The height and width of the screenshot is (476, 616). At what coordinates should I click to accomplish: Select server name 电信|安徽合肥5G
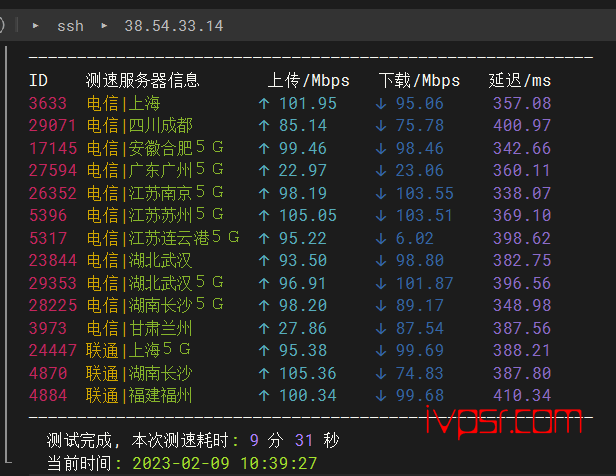(x=155, y=148)
